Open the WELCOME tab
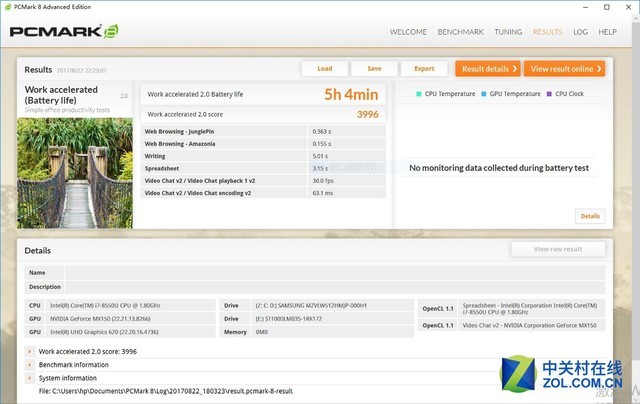This screenshot has width=640, height=404. (408, 32)
